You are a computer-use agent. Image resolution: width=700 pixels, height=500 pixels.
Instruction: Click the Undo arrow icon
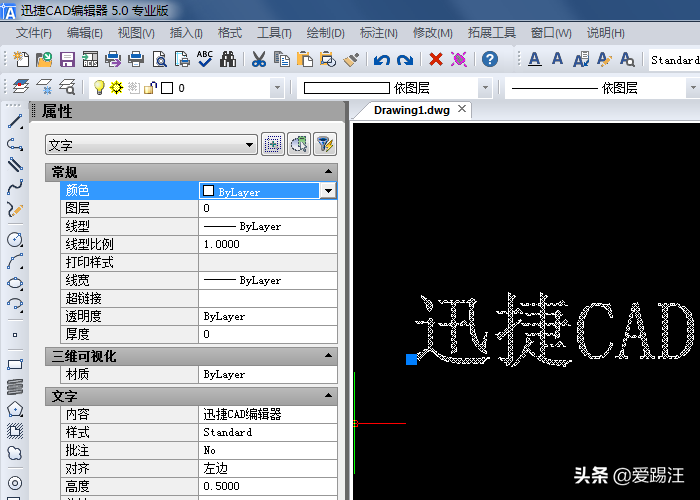(381, 60)
